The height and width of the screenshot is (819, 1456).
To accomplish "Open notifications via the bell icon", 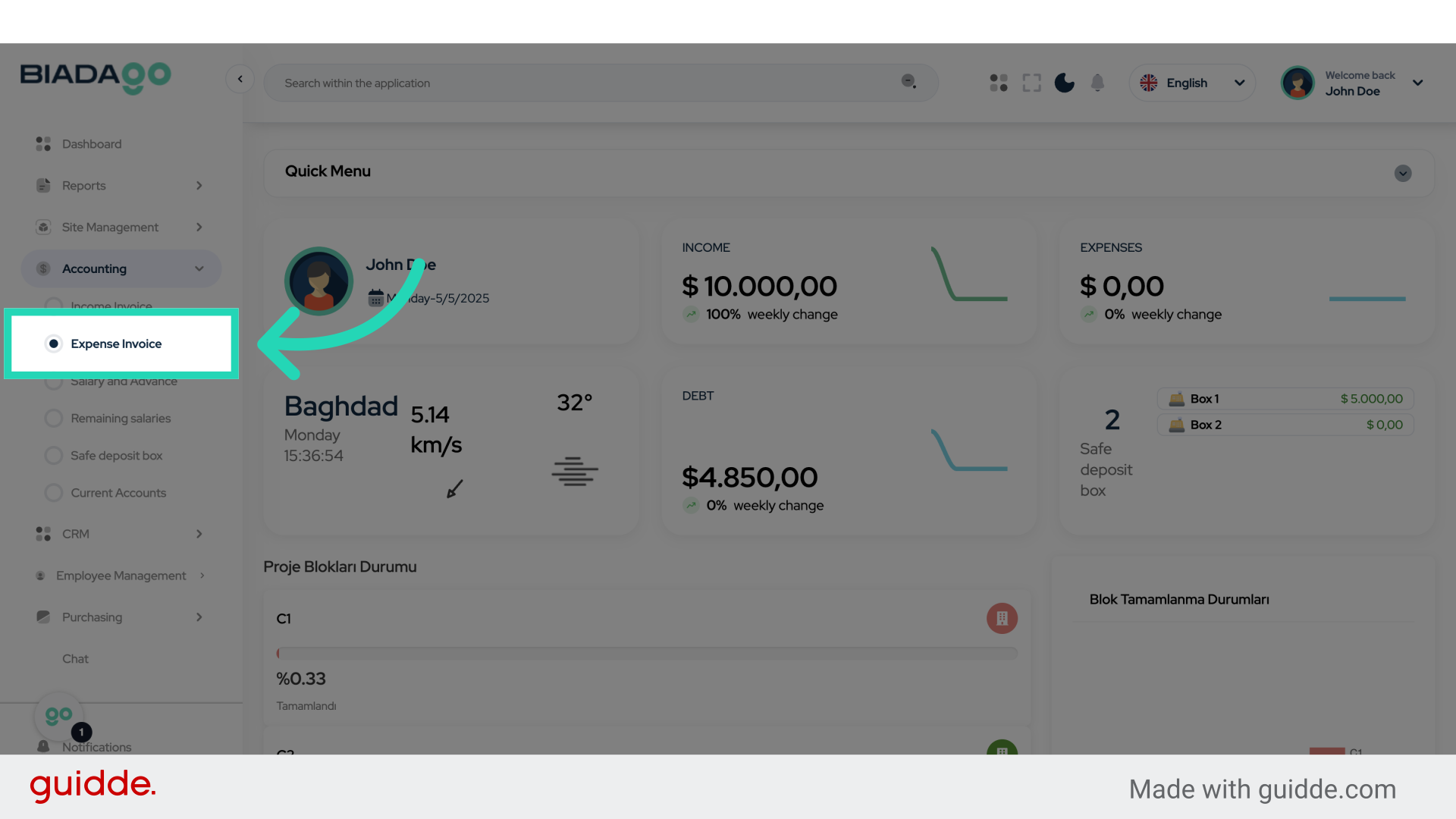I will point(1097,83).
